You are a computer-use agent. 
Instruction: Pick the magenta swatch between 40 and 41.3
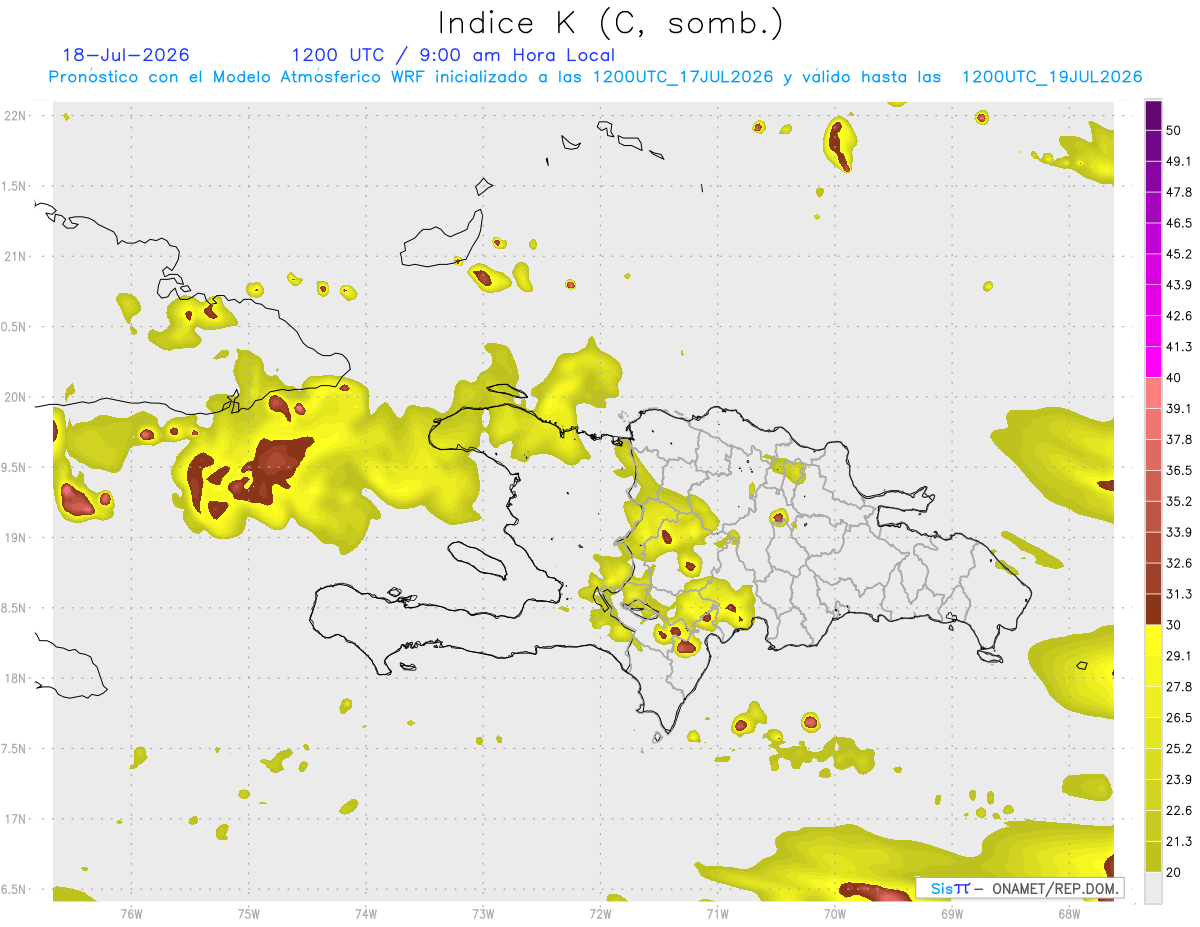tap(1154, 362)
